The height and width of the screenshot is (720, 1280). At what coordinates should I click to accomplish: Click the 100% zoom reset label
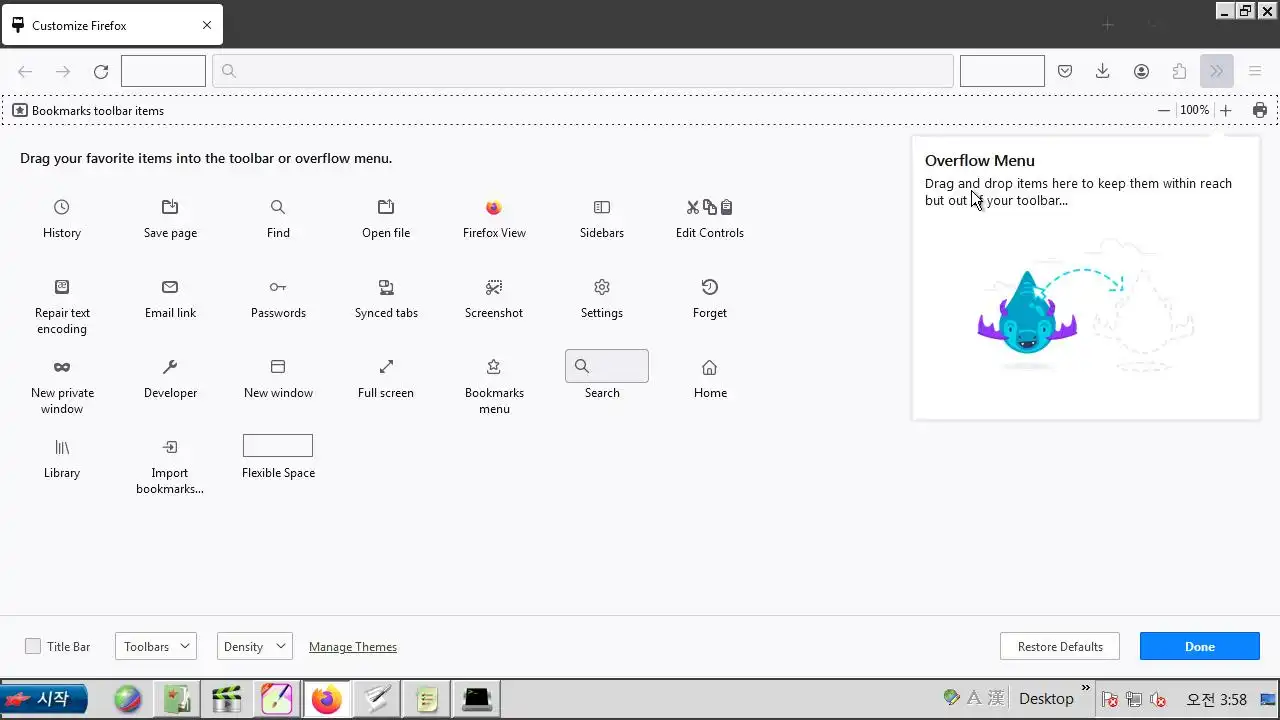(1195, 110)
